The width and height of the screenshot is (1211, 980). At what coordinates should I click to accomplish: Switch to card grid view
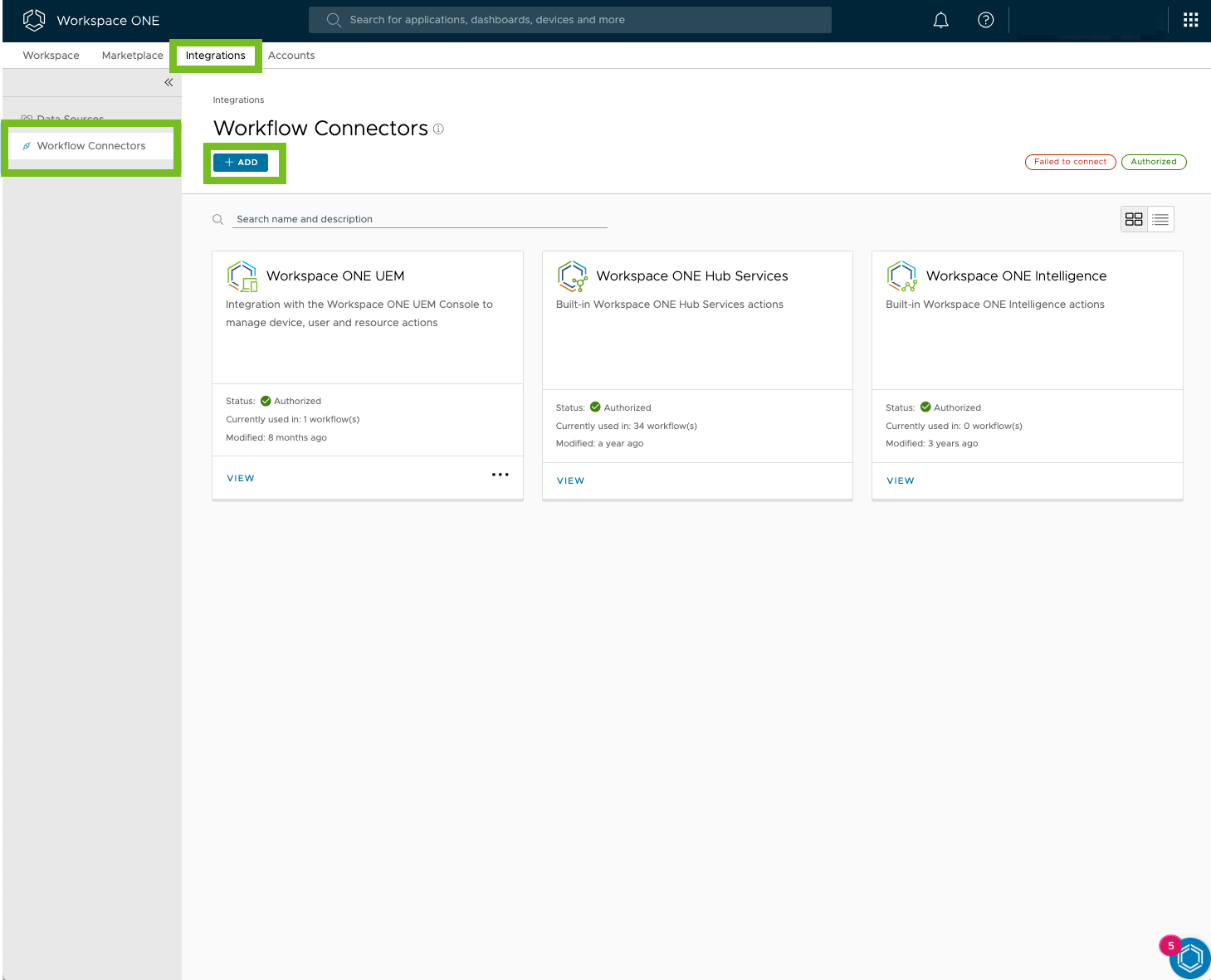1134,219
